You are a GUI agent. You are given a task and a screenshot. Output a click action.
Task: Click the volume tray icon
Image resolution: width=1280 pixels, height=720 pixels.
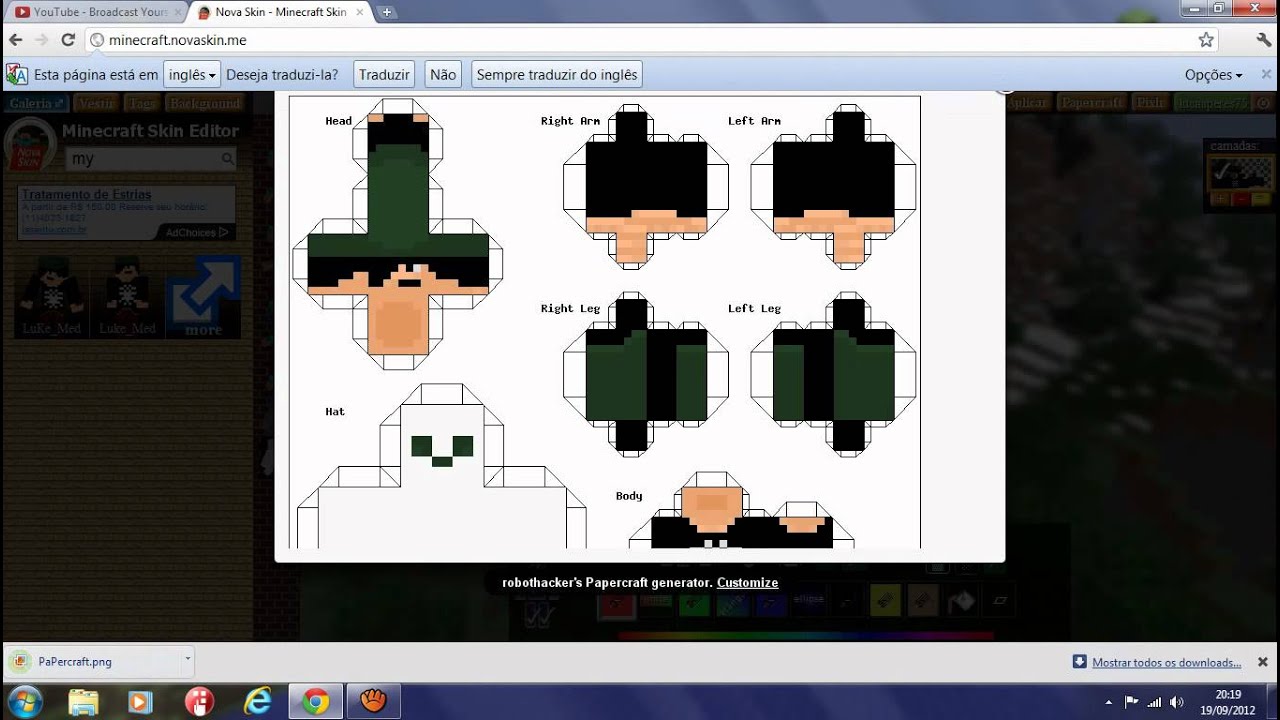click(1175, 702)
